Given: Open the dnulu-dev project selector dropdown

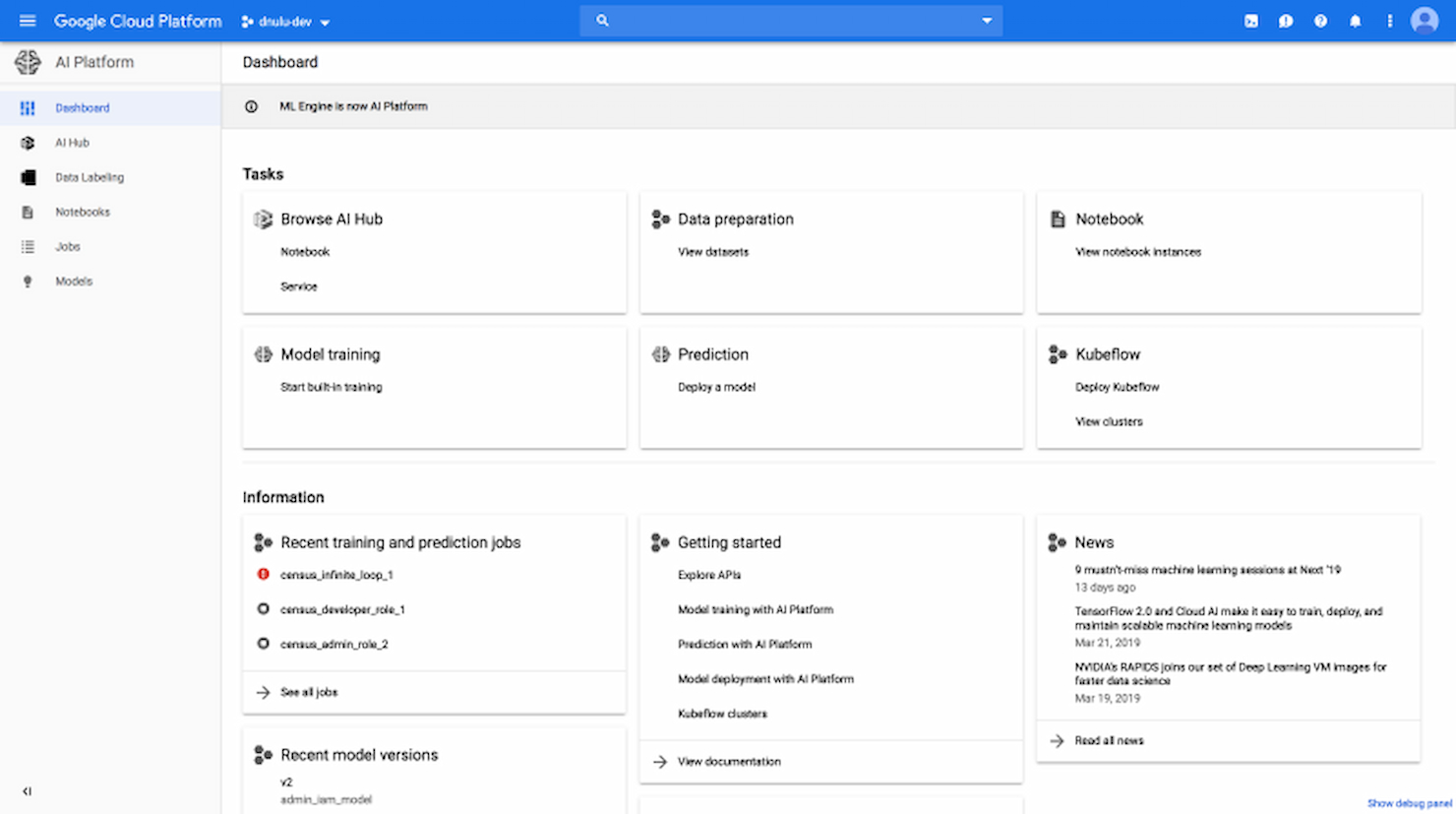Looking at the screenshot, I should 285,20.
